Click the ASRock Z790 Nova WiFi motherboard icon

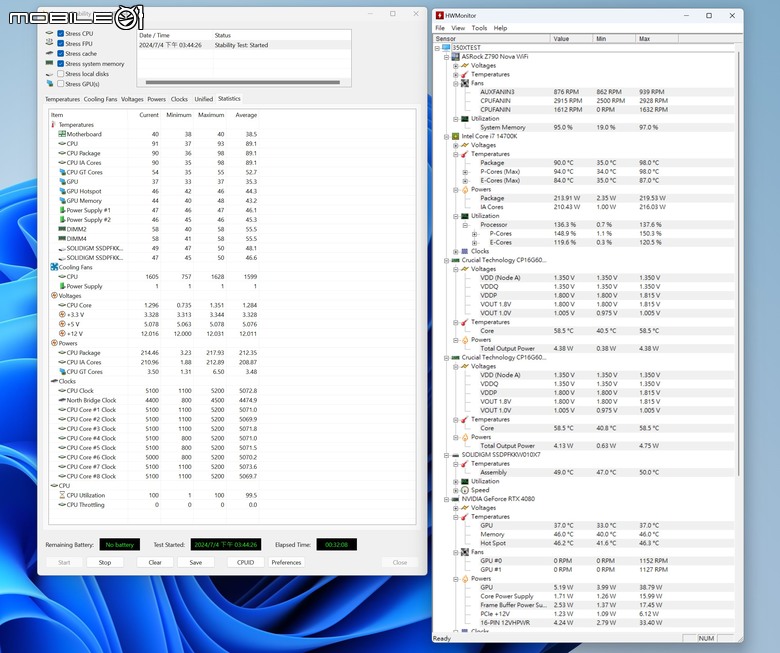456,57
